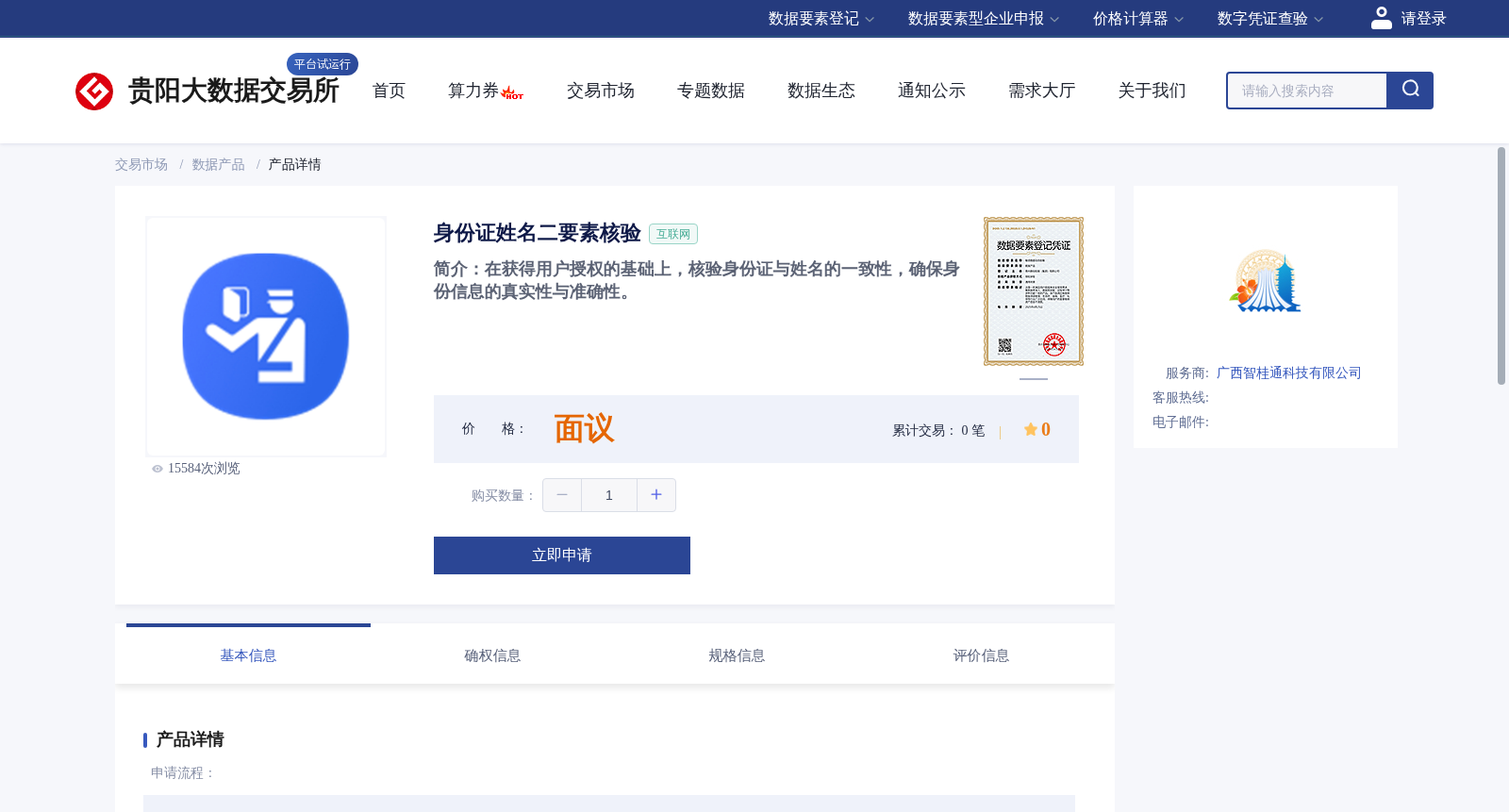Open the 关于我们 nav item
1509x812 pixels.
[x=1152, y=91]
